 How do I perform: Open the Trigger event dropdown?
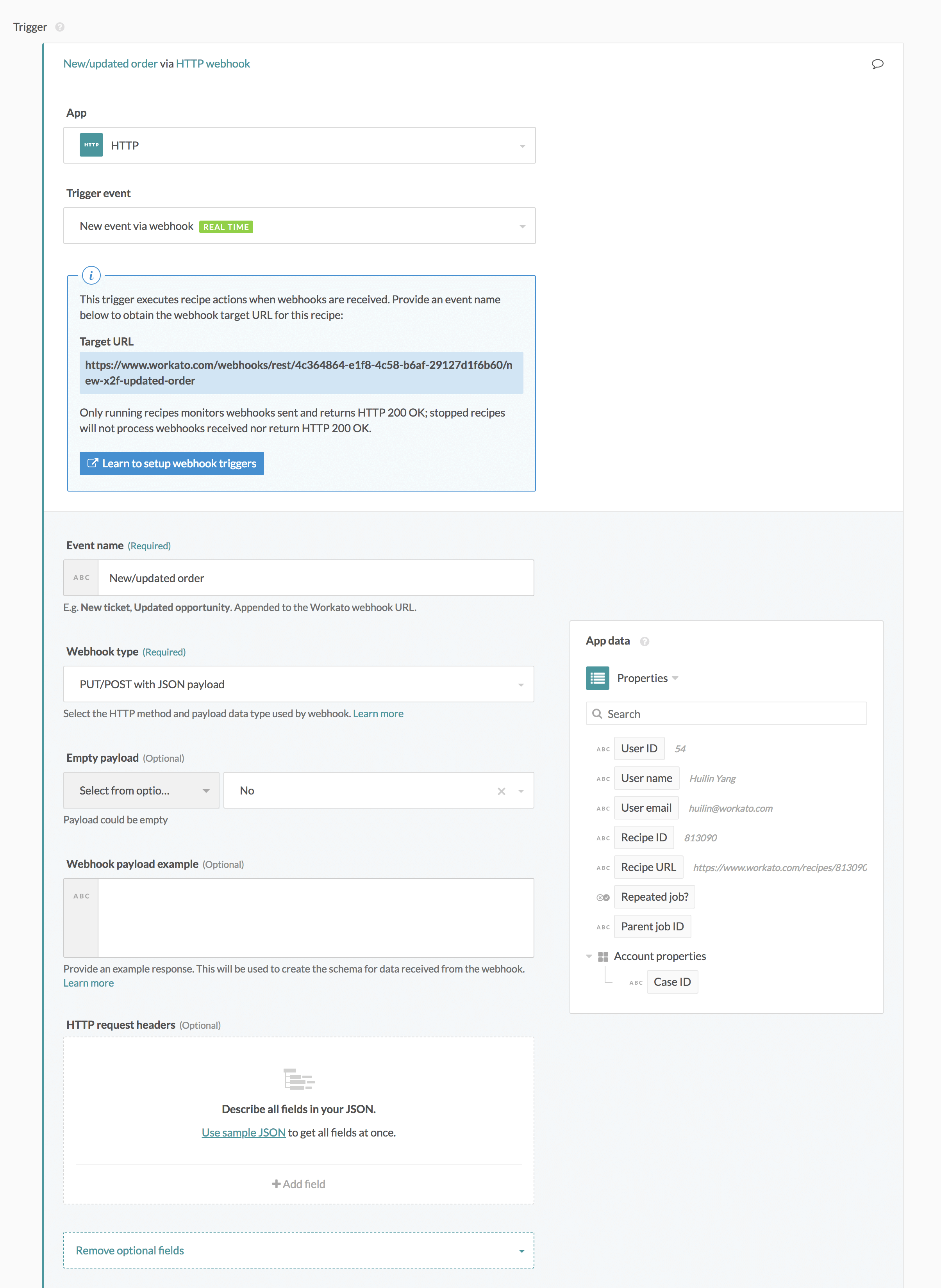(522, 225)
